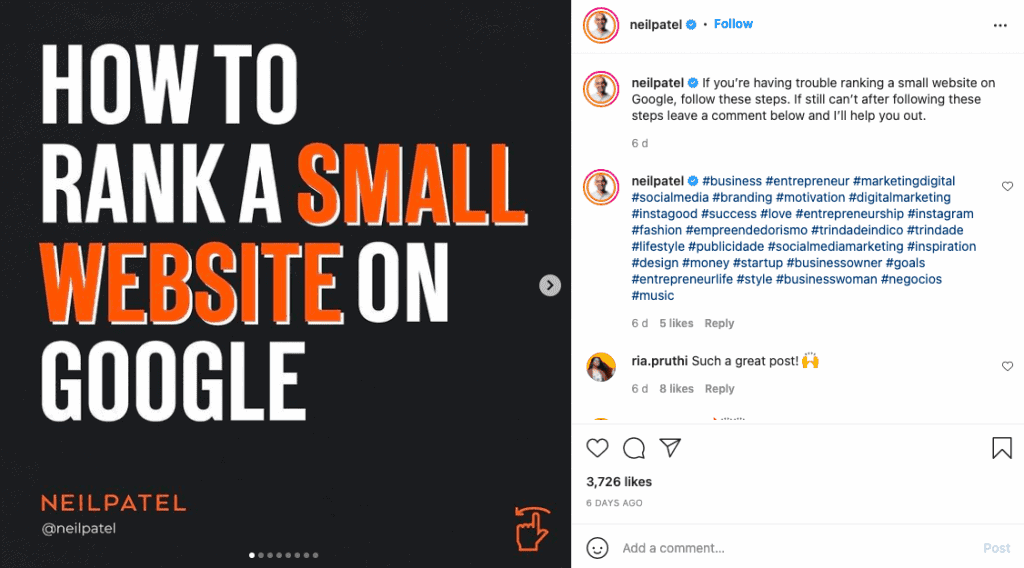
Task: Open the #marketingdigital hashtag
Action: click(903, 181)
